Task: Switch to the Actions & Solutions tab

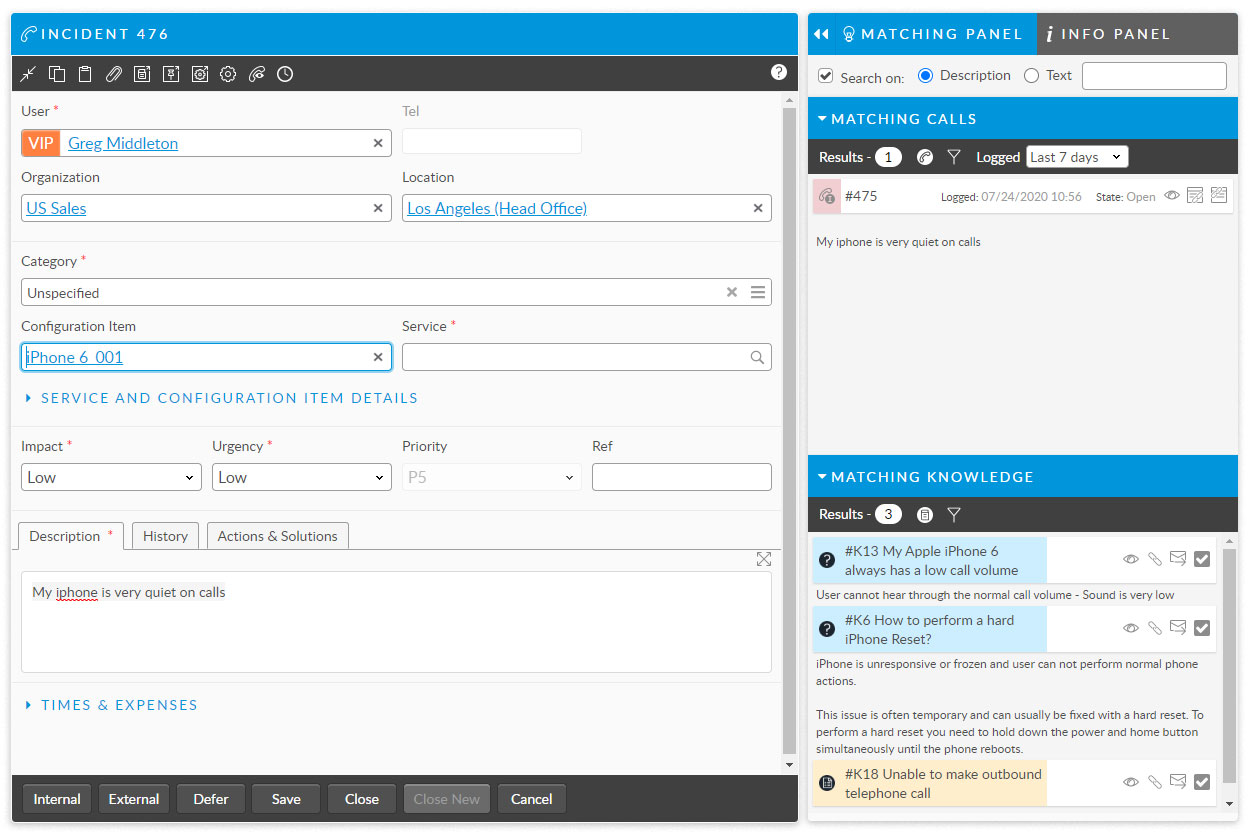Action: click(x=277, y=535)
